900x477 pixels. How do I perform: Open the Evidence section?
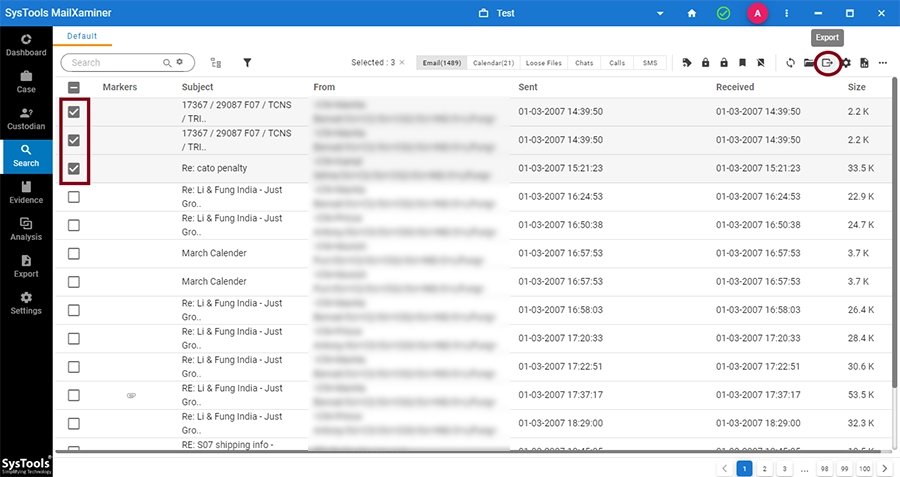click(x=26, y=193)
